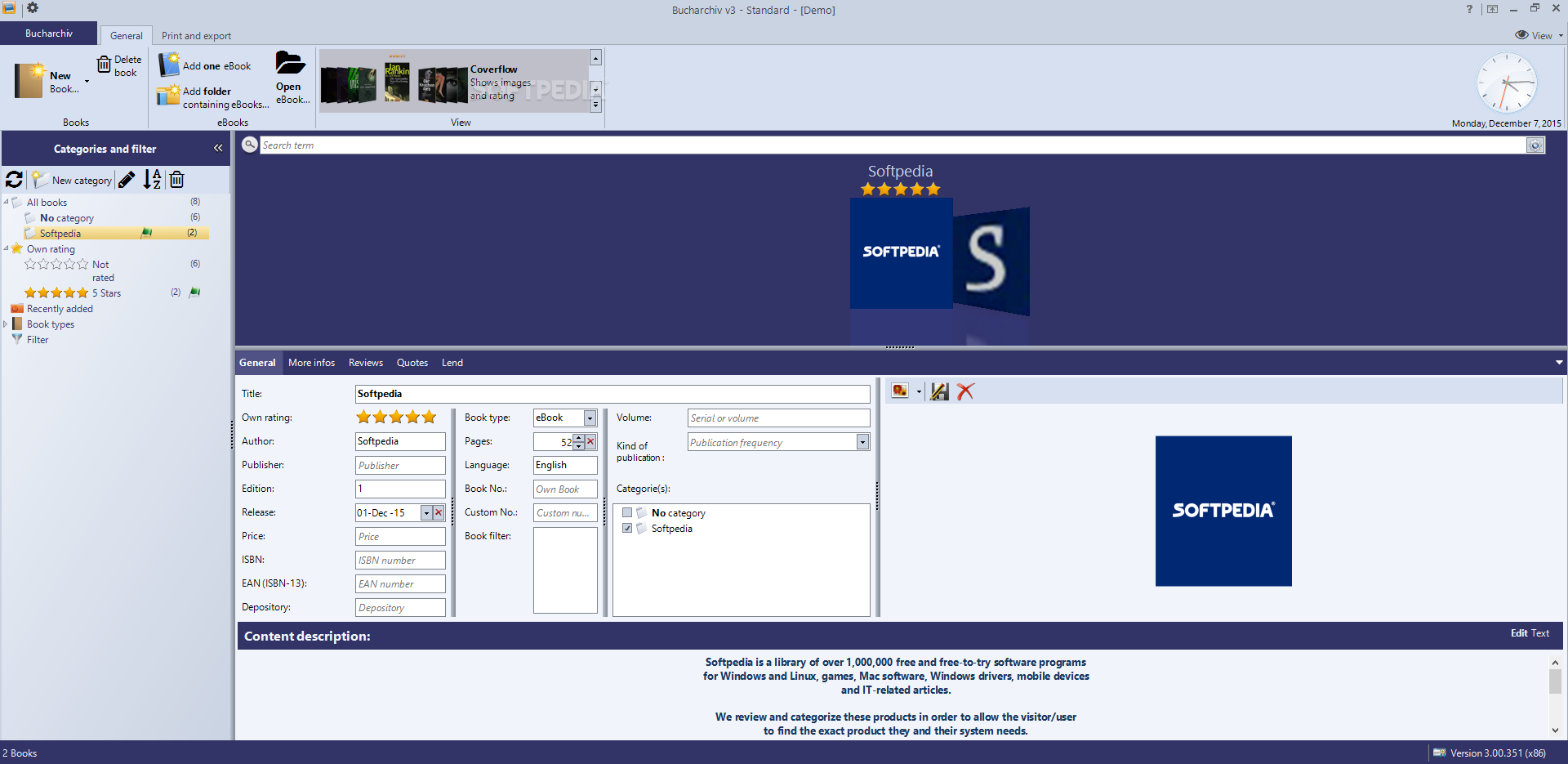Click the application icon in title bar

click(9, 7)
